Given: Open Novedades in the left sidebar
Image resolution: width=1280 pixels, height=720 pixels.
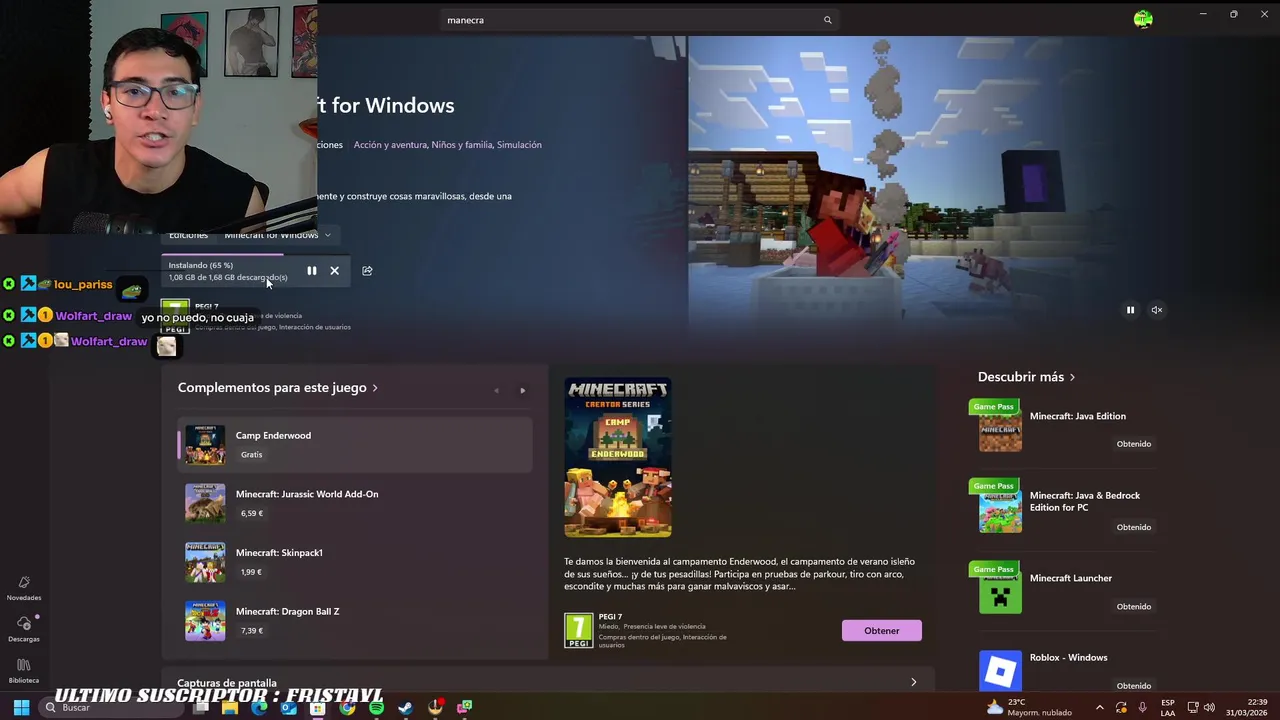Looking at the screenshot, I should tap(24, 588).
